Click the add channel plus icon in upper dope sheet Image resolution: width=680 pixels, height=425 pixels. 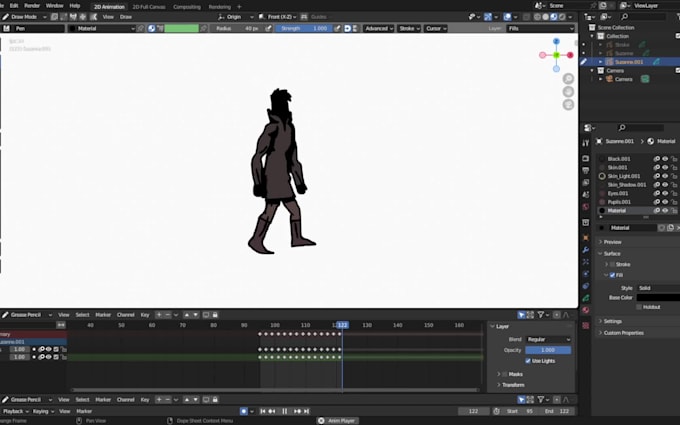(159, 315)
